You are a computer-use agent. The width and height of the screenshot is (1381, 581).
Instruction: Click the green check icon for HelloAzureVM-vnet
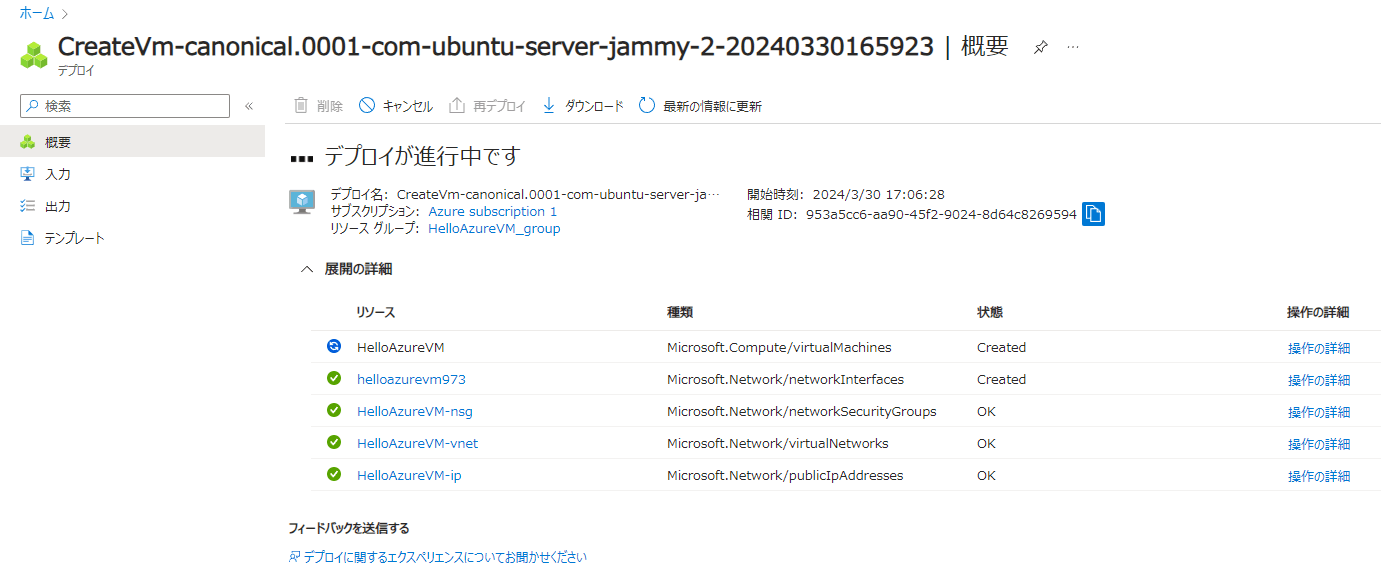(334, 443)
